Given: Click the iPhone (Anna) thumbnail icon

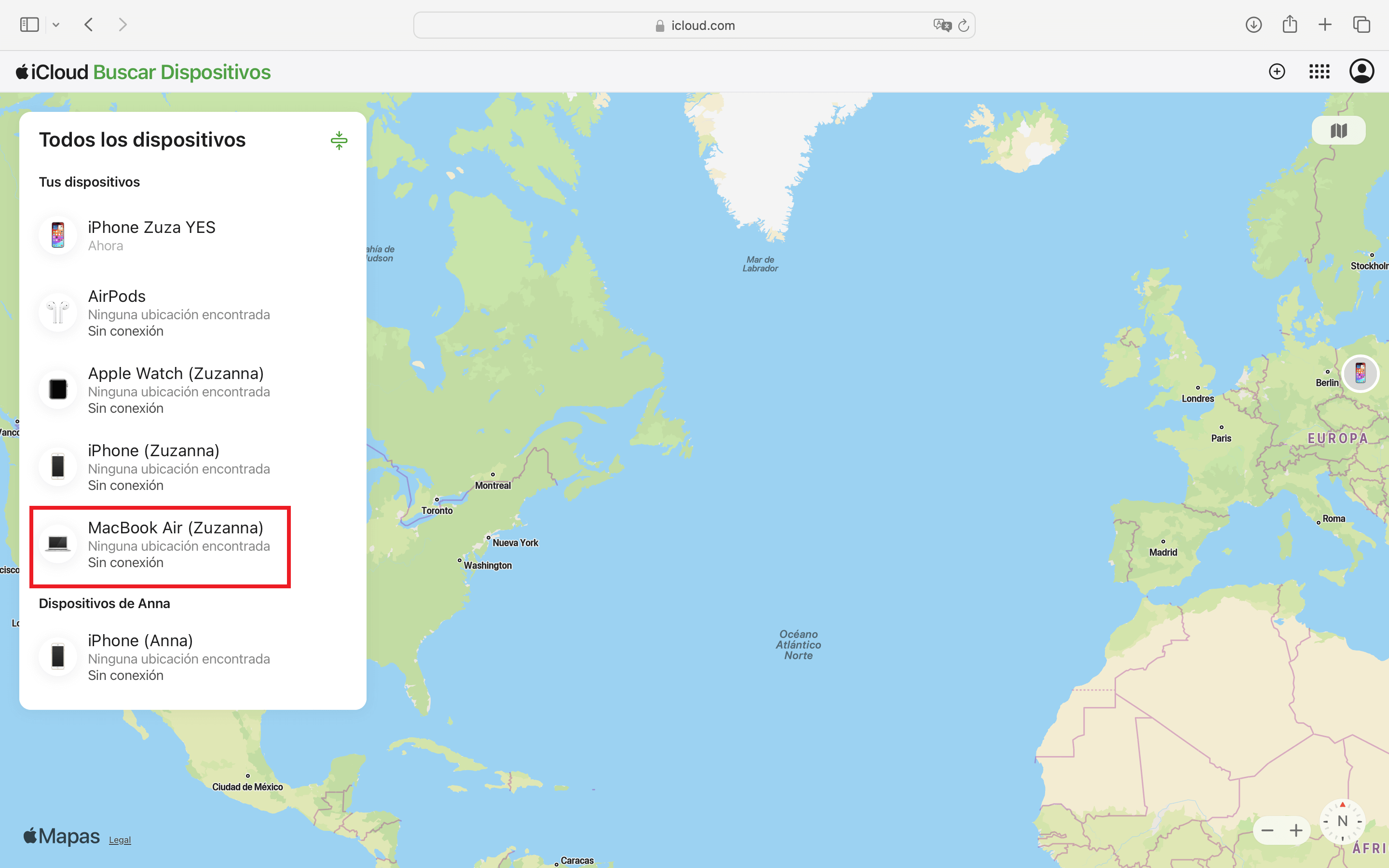Looking at the screenshot, I should click(58, 656).
